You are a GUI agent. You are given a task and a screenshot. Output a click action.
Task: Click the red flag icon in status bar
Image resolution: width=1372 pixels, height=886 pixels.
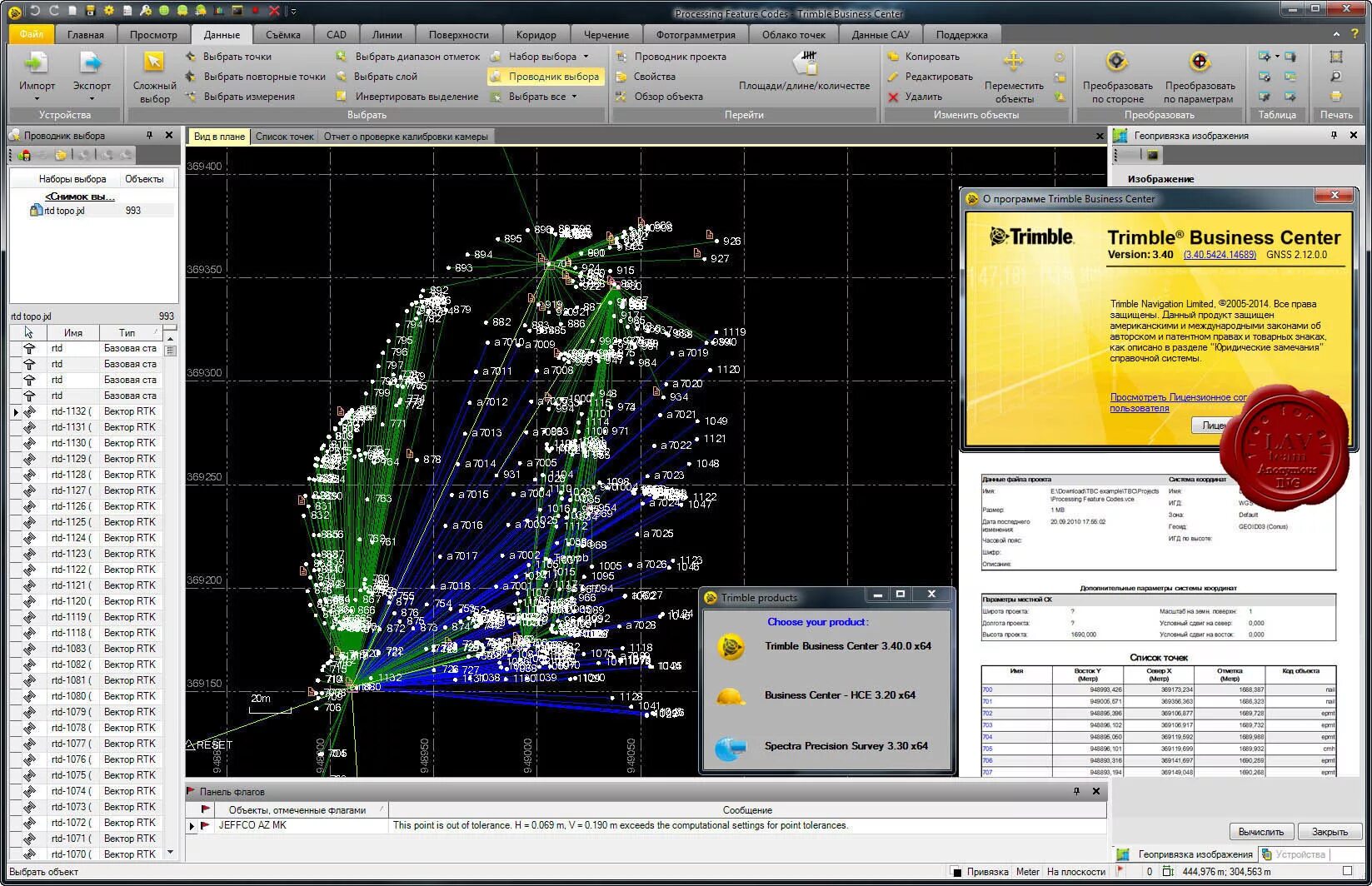pyautogui.click(x=1120, y=871)
